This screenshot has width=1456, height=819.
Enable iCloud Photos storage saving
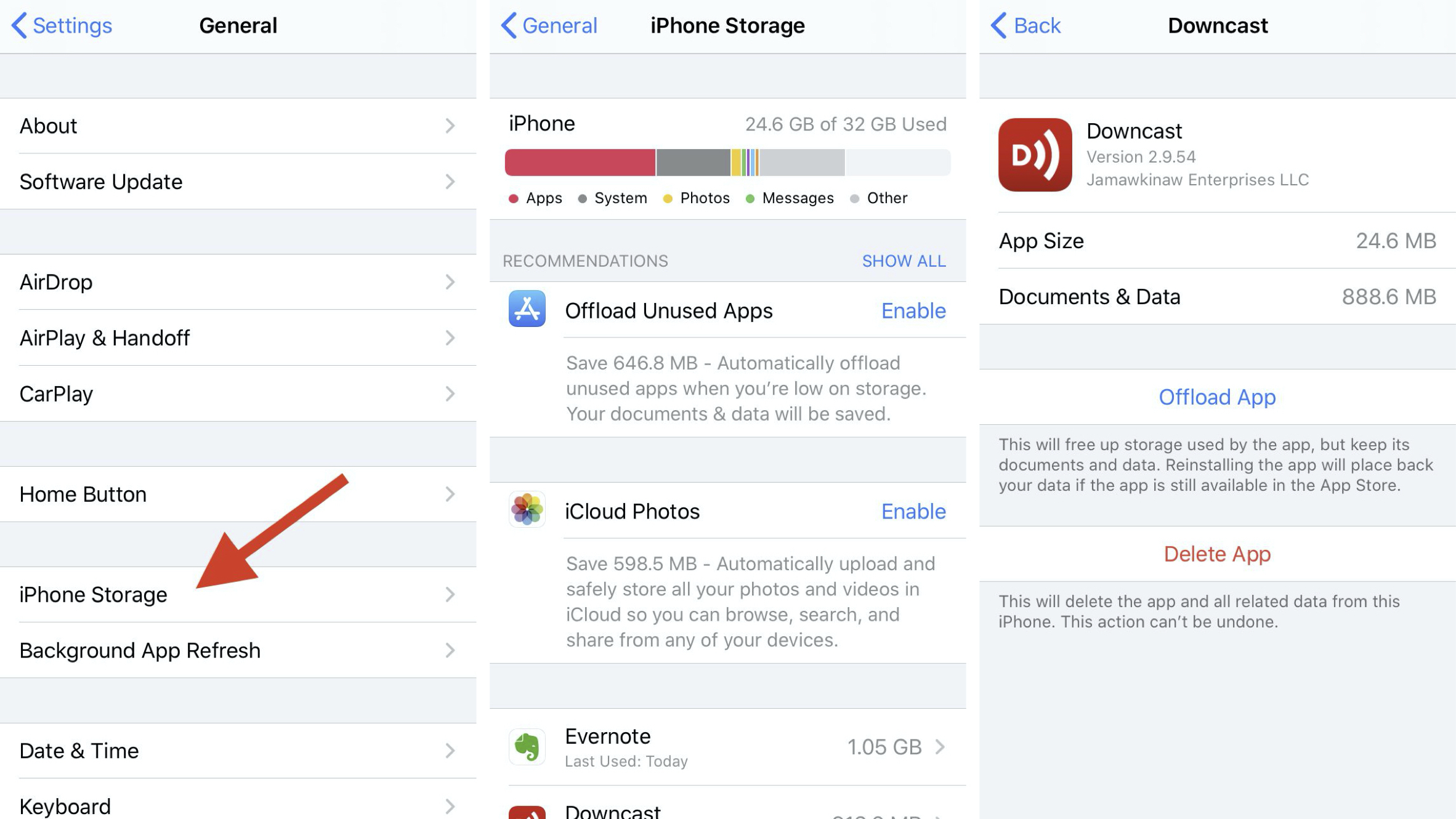(913, 511)
